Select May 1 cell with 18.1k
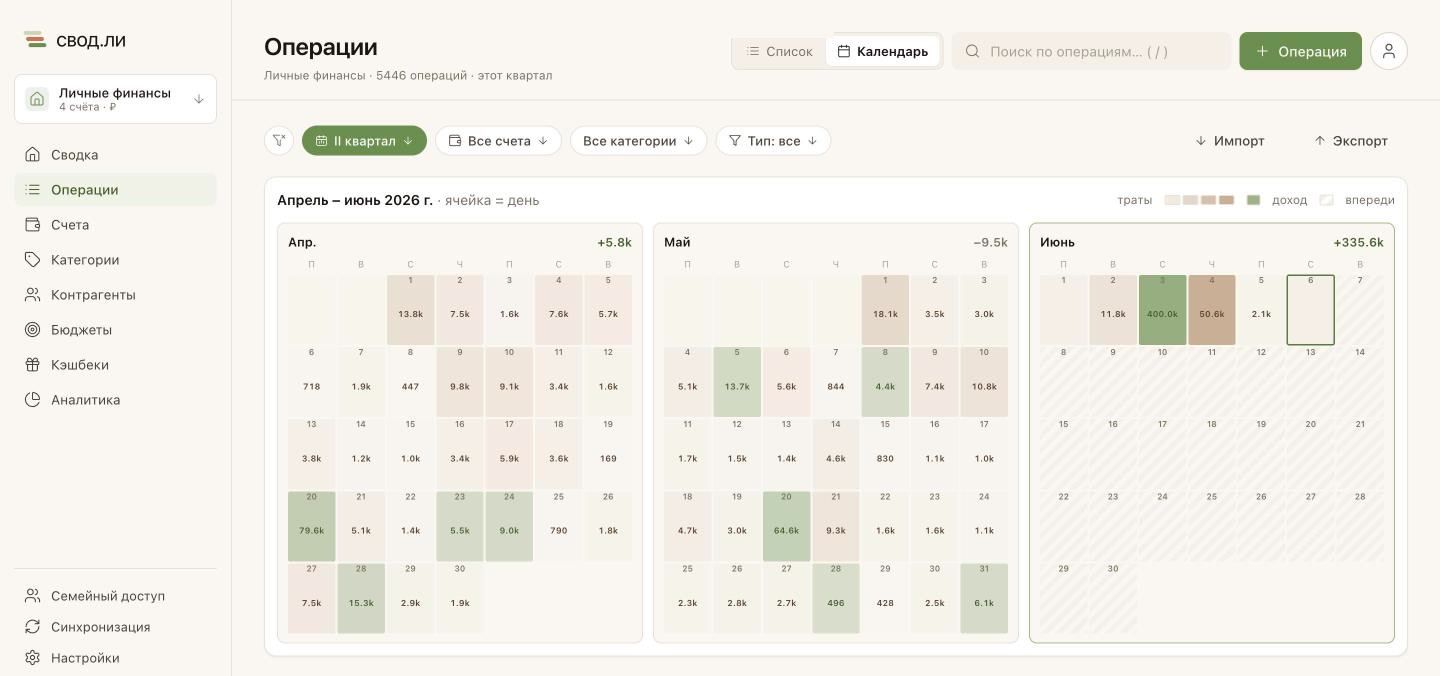Viewport: 1440px width, 676px height. coord(885,310)
